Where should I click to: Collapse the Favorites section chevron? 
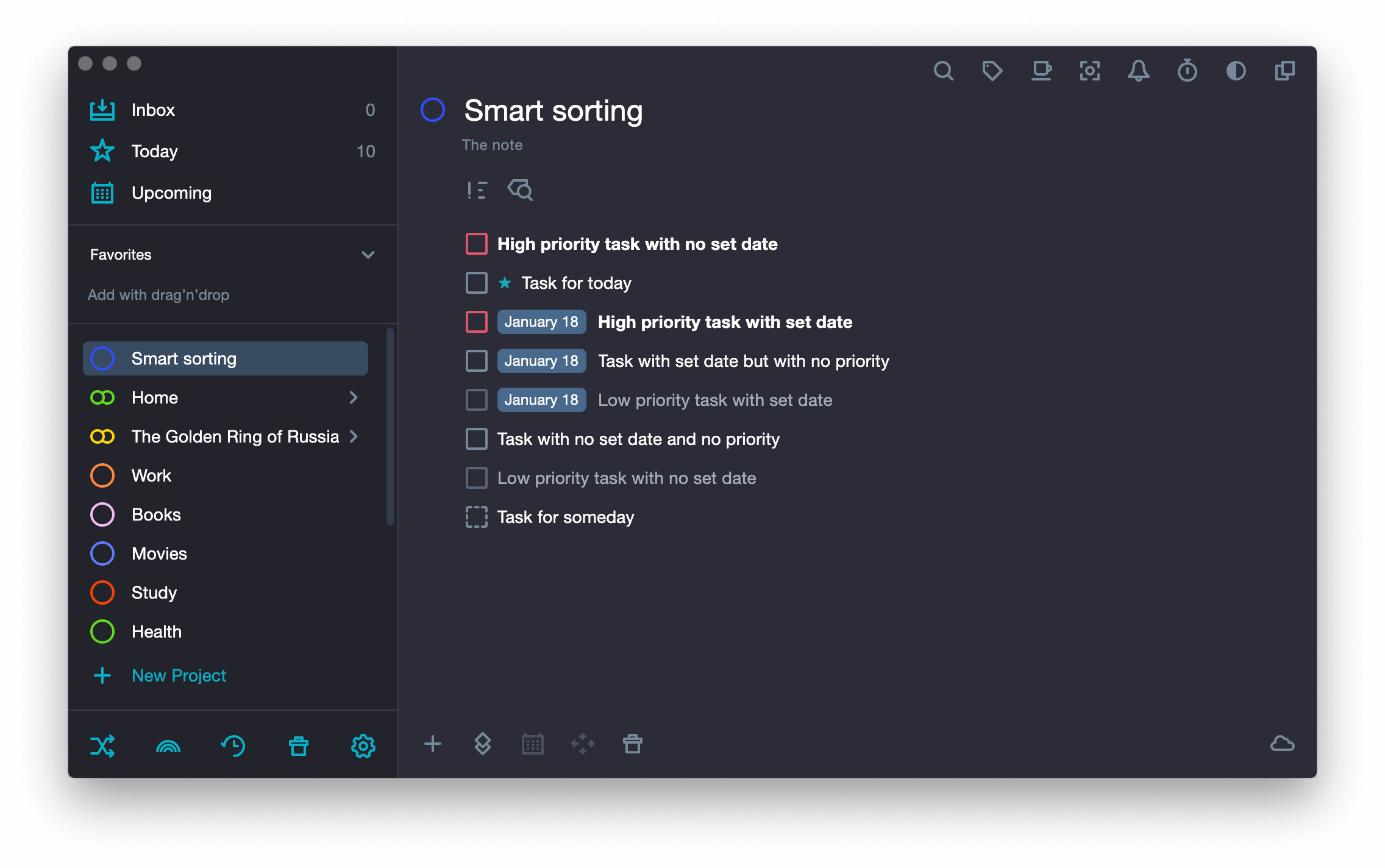(368, 255)
